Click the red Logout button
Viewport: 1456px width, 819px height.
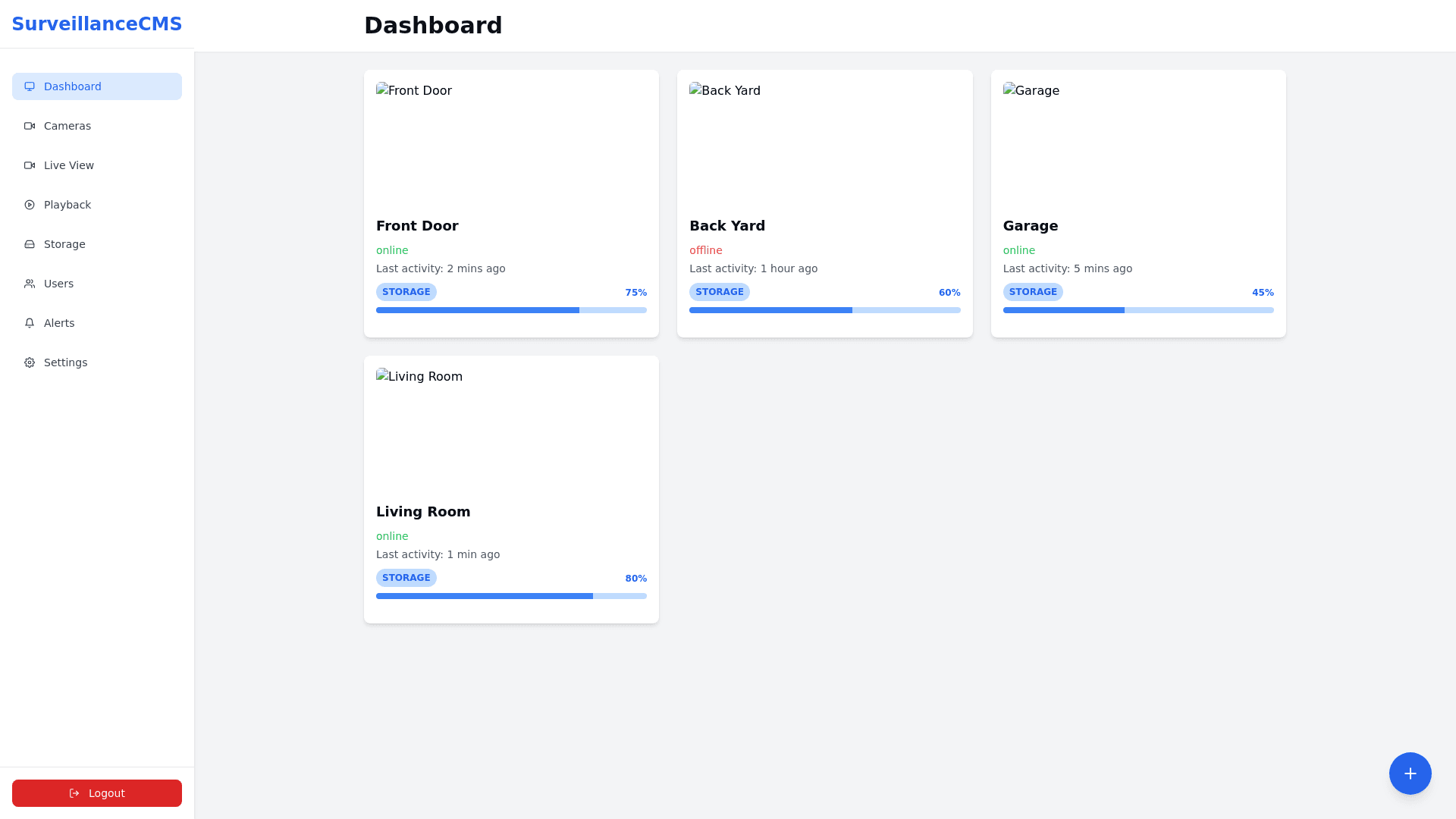click(96, 793)
